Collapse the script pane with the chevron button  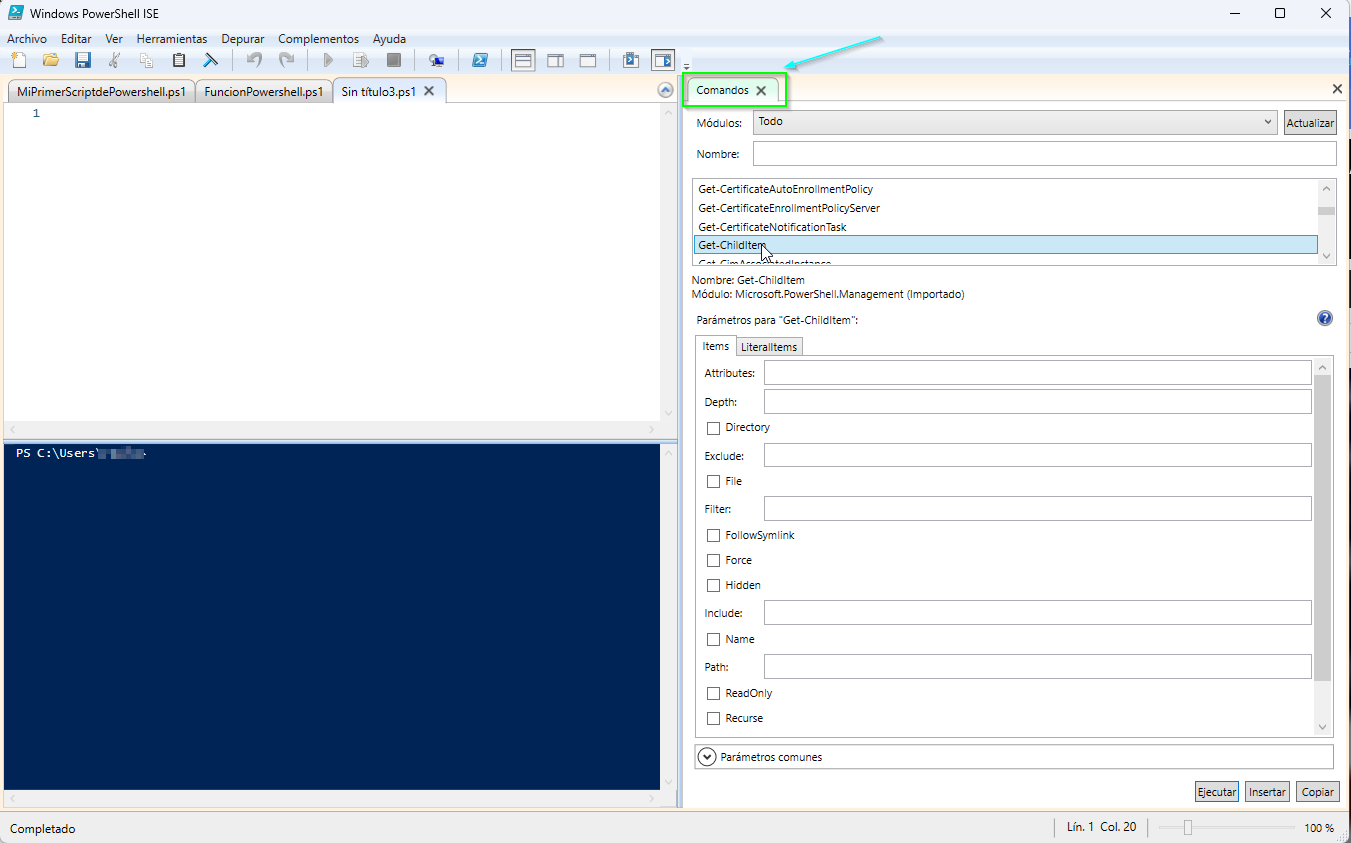[x=666, y=90]
